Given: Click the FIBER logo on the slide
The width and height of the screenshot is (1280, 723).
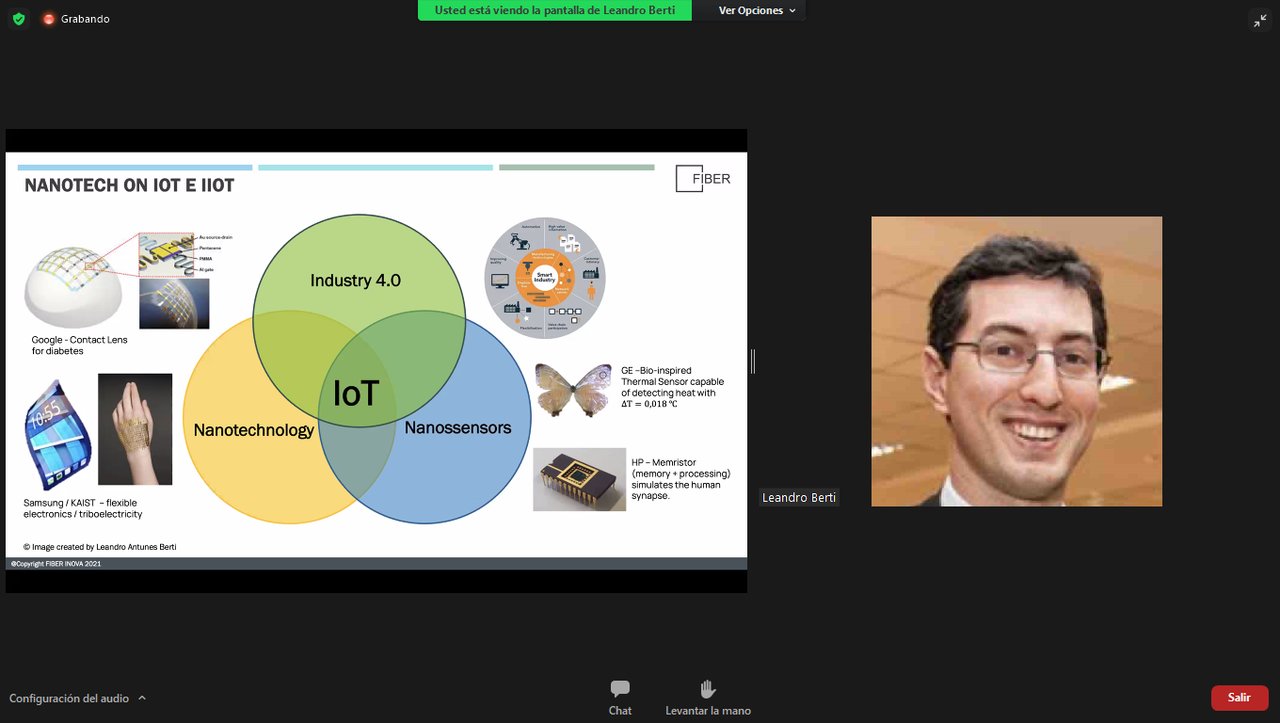Looking at the screenshot, I should click(x=703, y=178).
